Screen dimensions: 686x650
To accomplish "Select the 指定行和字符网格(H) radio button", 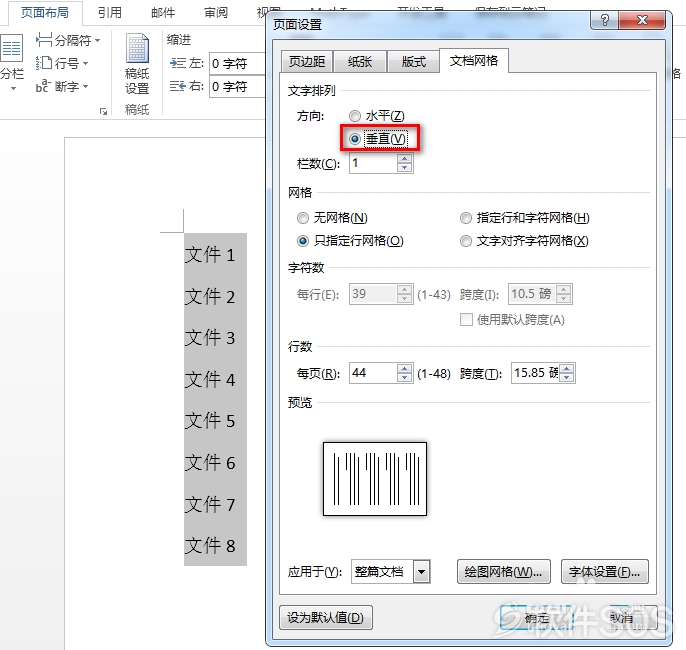I will click(466, 218).
